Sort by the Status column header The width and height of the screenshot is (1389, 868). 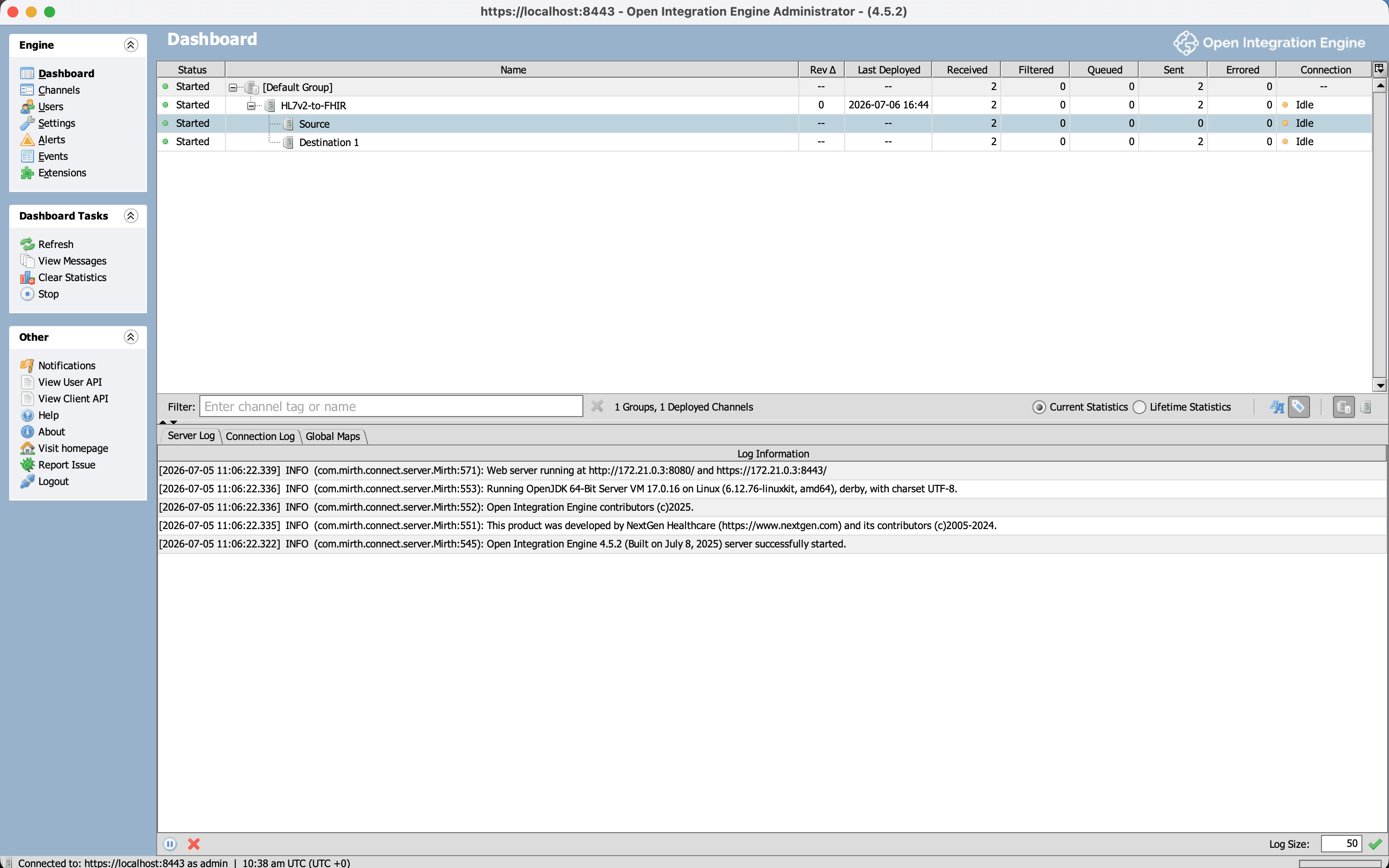192,69
